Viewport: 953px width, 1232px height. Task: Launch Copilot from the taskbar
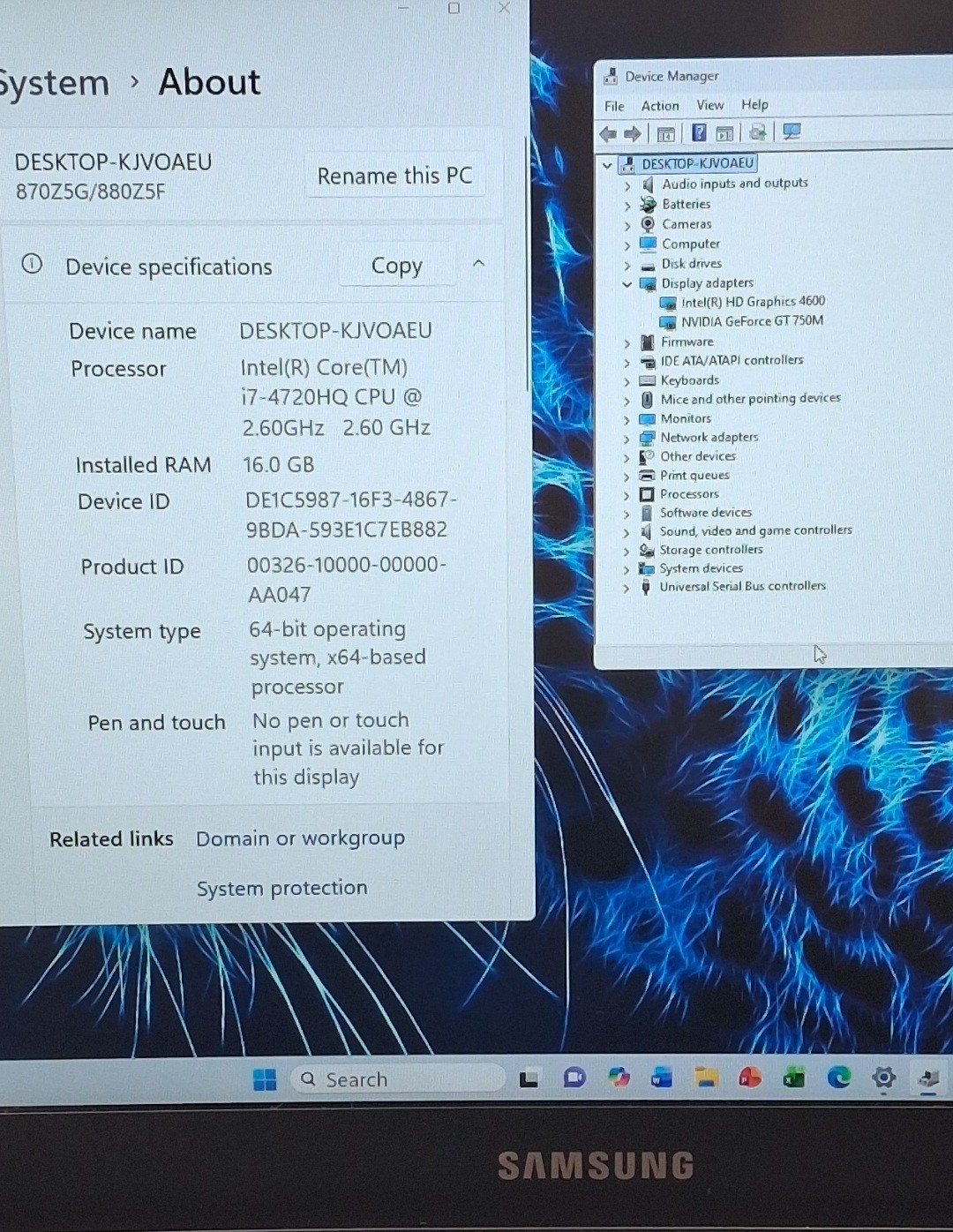click(x=619, y=1078)
